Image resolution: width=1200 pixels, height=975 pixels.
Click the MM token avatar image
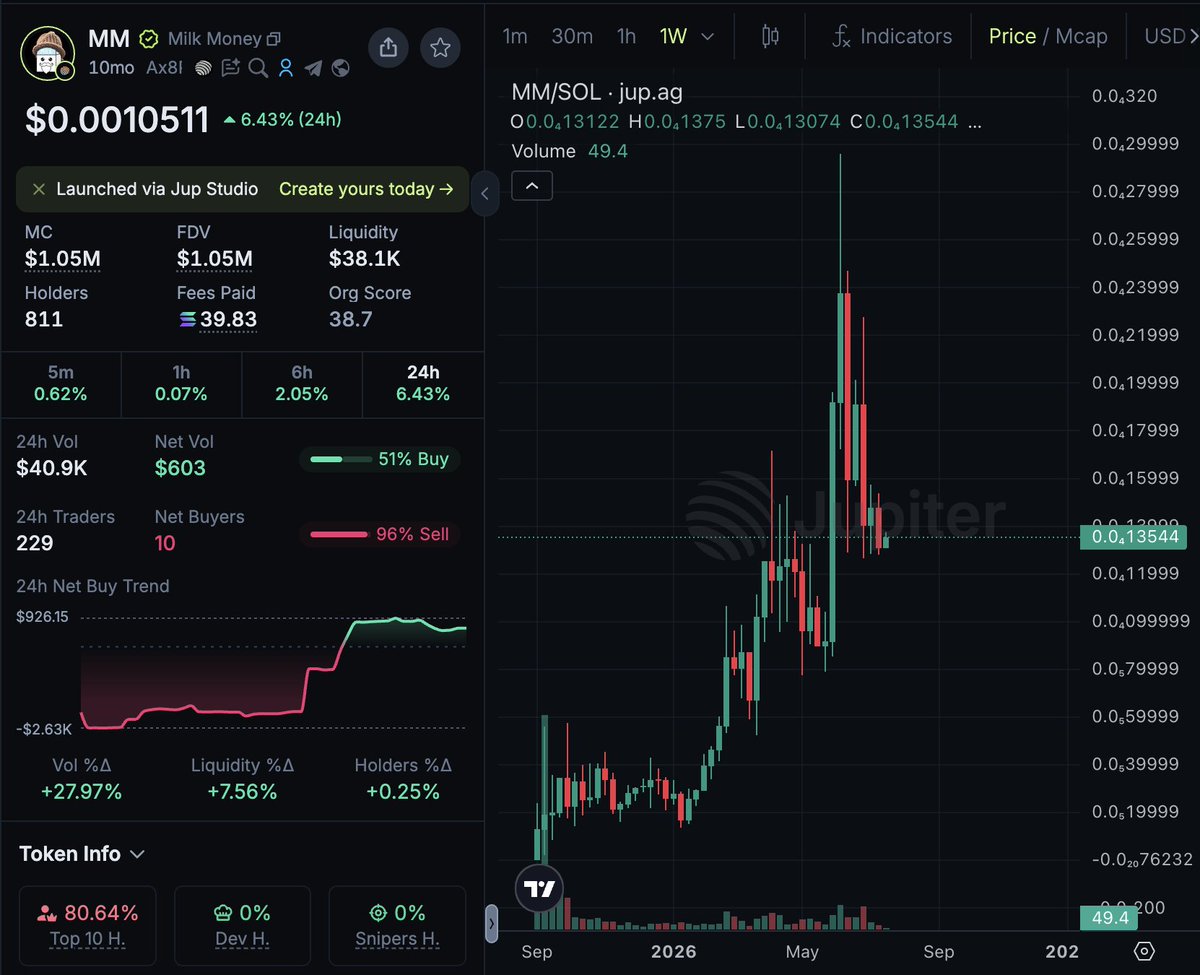[x=48, y=52]
